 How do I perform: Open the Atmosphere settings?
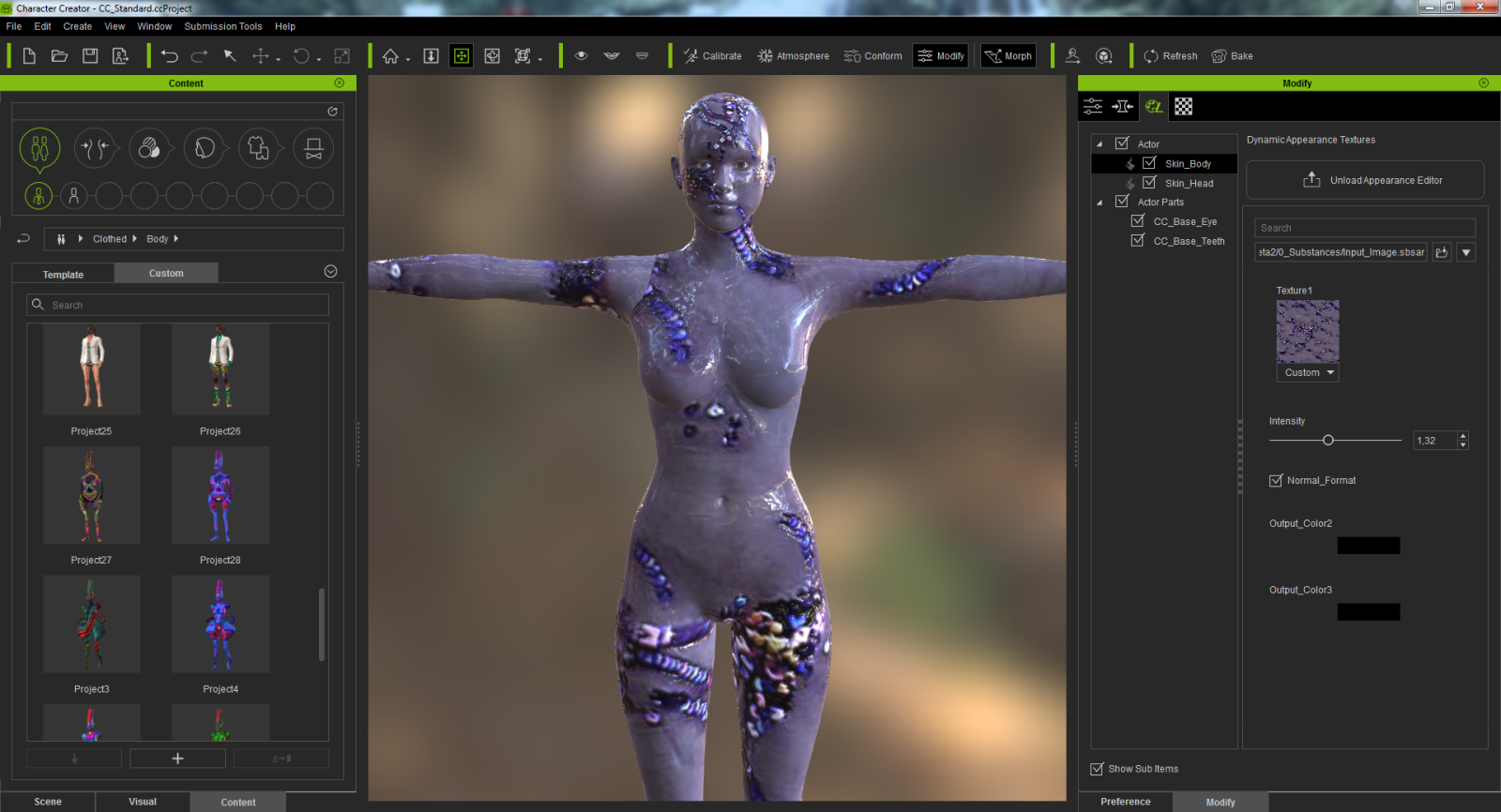[x=793, y=56]
